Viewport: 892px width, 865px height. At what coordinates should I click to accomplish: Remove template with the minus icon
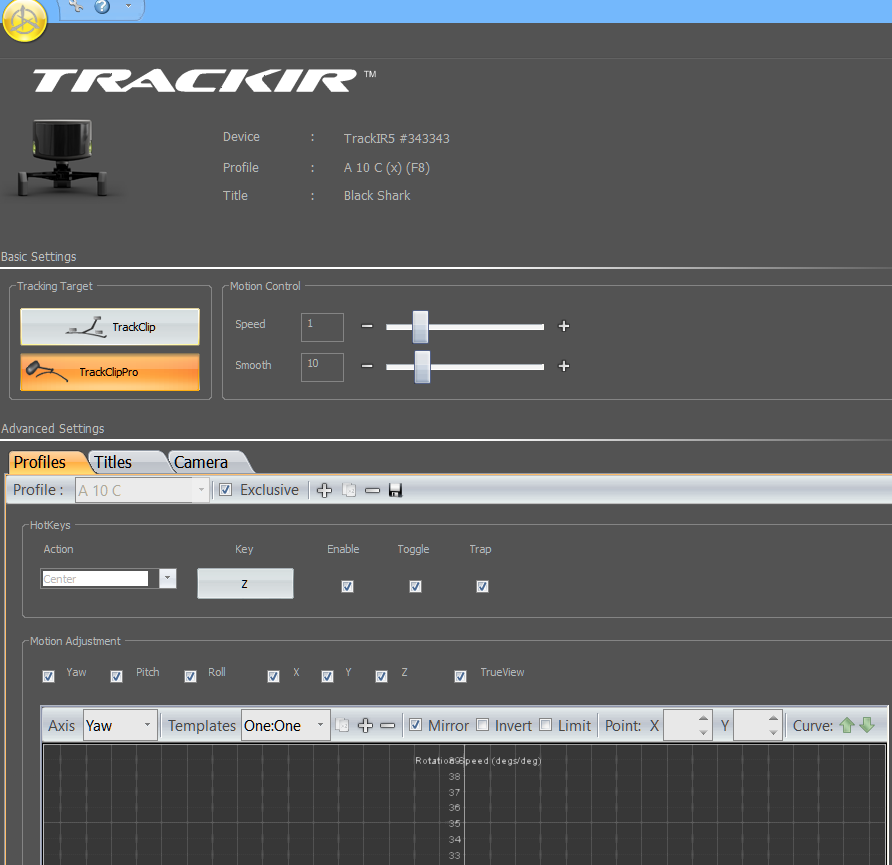[x=387, y=725]
